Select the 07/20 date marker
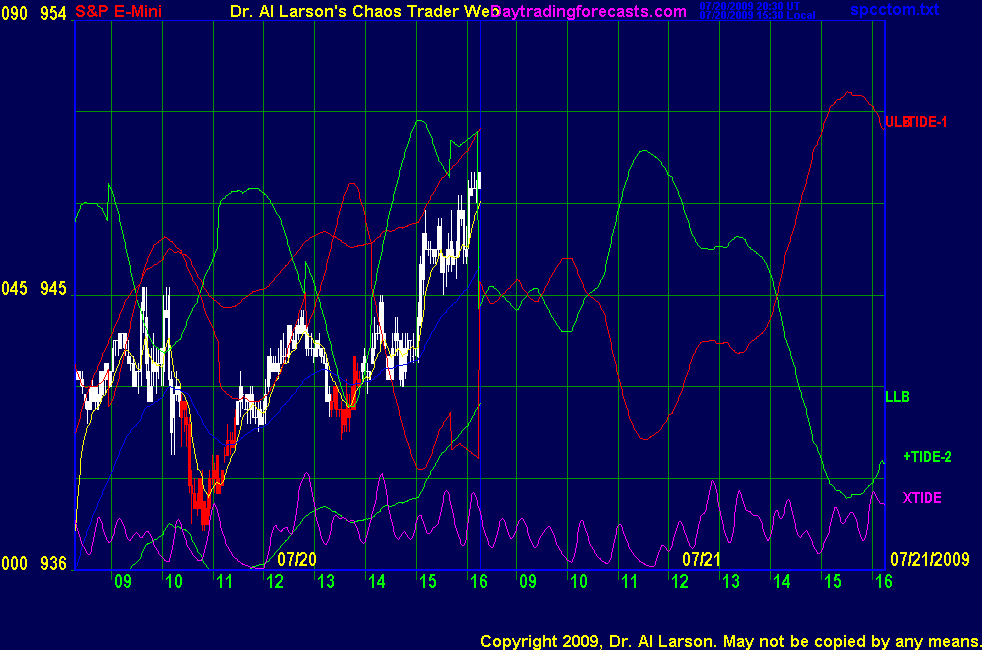 (x=296, y=559)
